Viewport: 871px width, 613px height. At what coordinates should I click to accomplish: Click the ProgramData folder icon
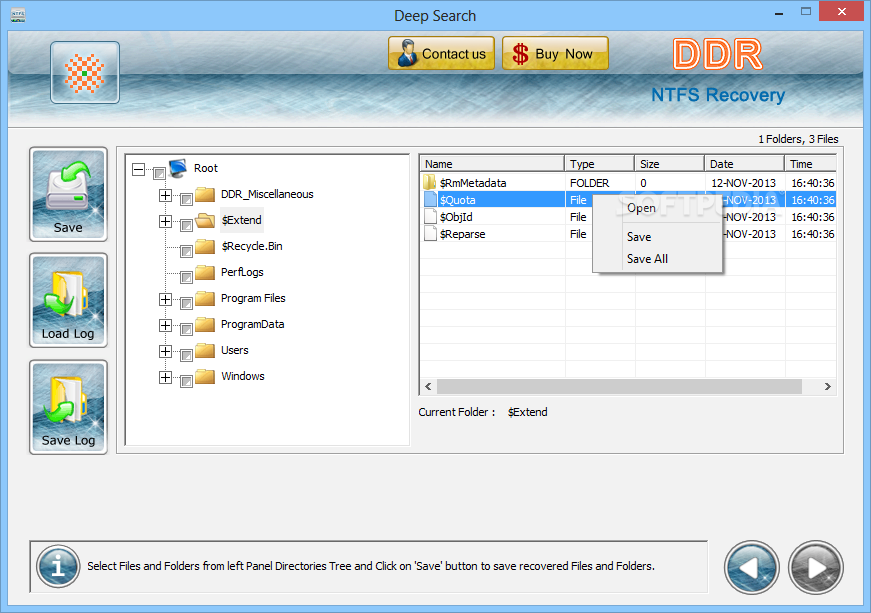205,324
